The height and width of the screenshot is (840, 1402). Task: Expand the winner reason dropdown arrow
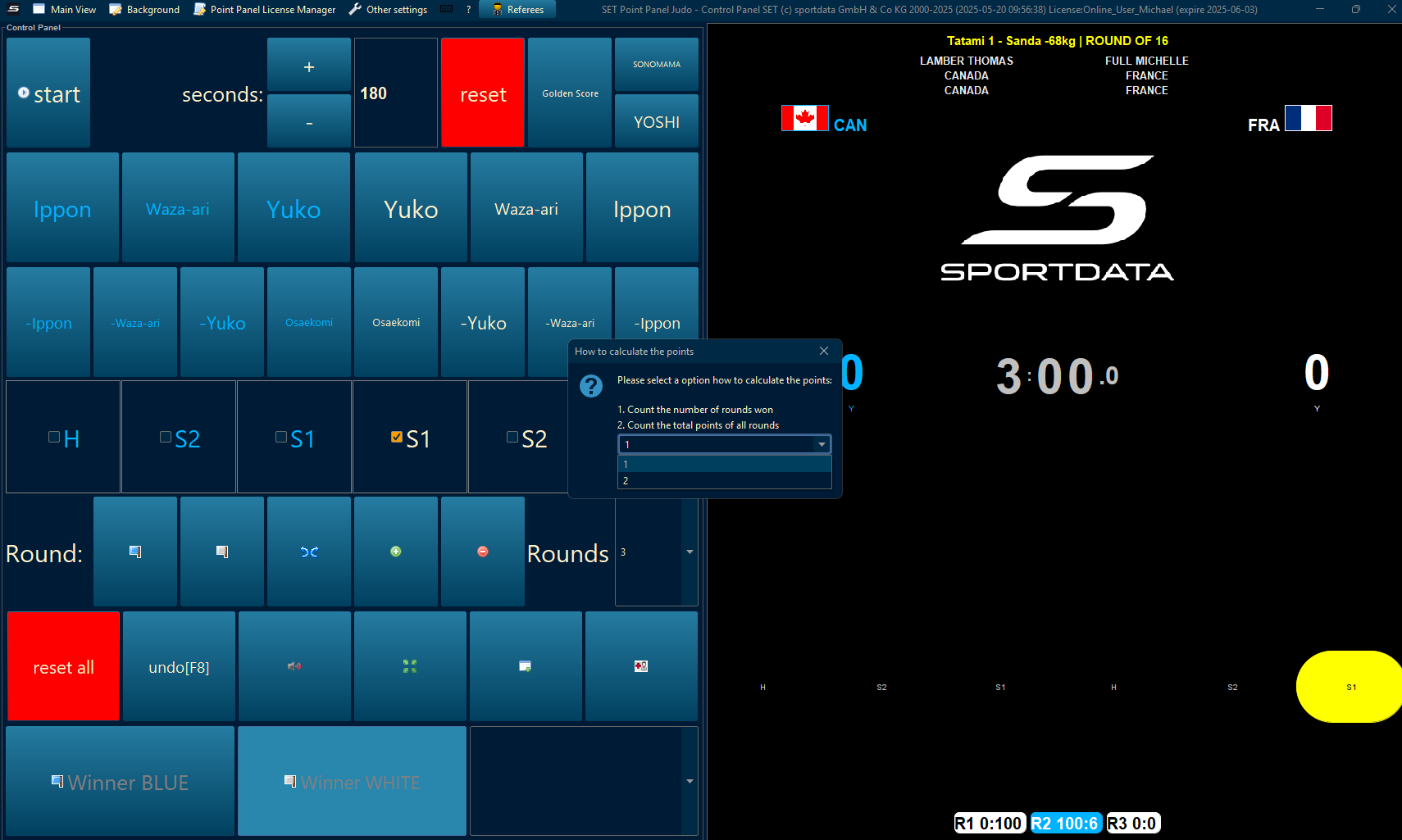pyautogui.click(x=690, y=781)
